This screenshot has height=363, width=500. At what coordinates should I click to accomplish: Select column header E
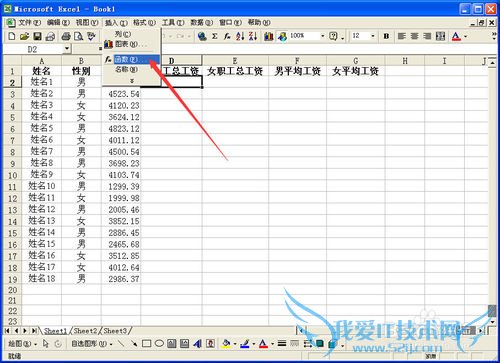click(235, 61)
